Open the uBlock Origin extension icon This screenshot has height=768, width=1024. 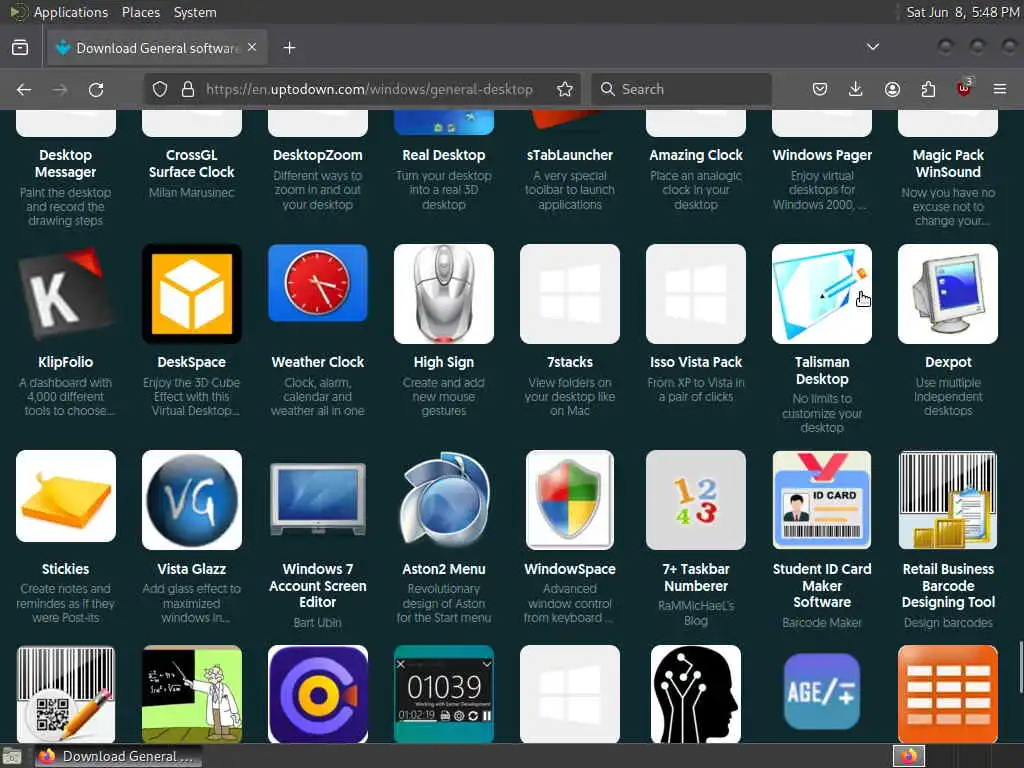tap(964, 88)
